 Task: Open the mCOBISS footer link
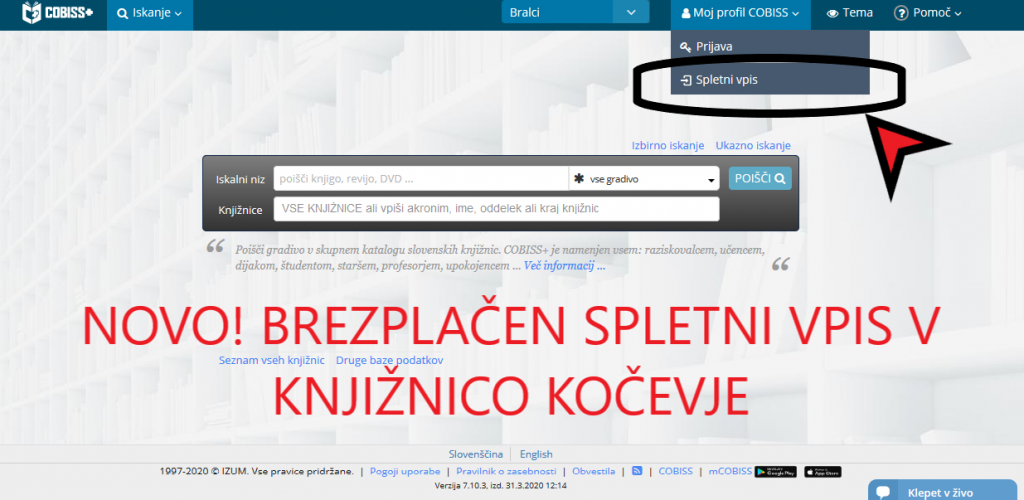pyautogui.click(x=730, y=471)
